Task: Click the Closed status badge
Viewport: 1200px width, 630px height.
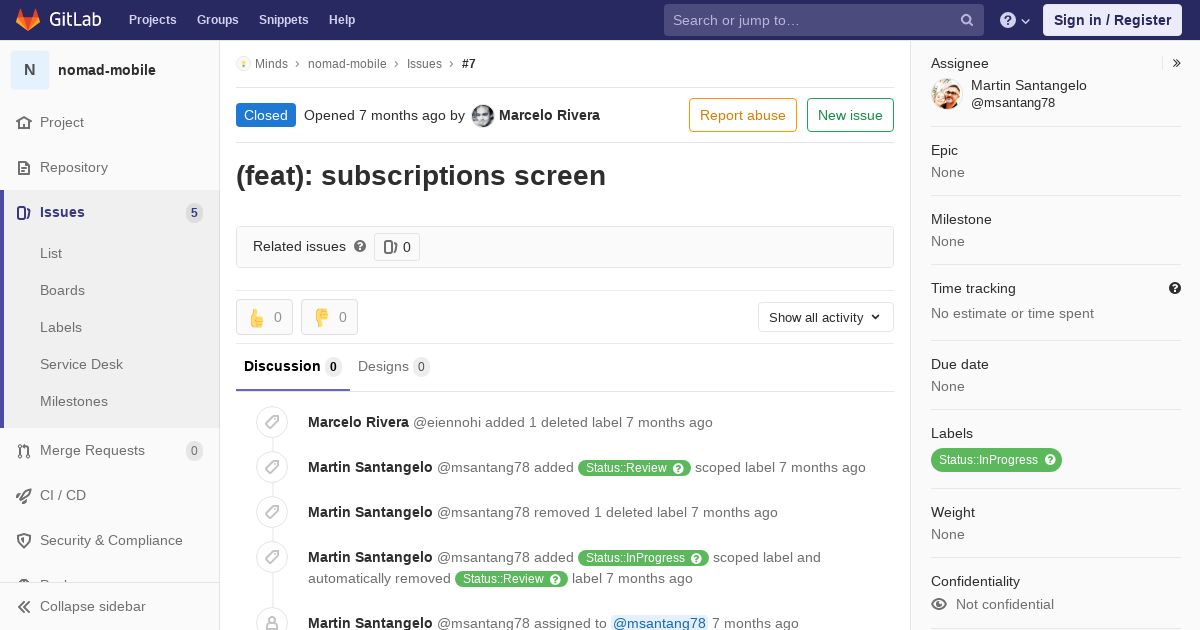Action: click(266, 115)
